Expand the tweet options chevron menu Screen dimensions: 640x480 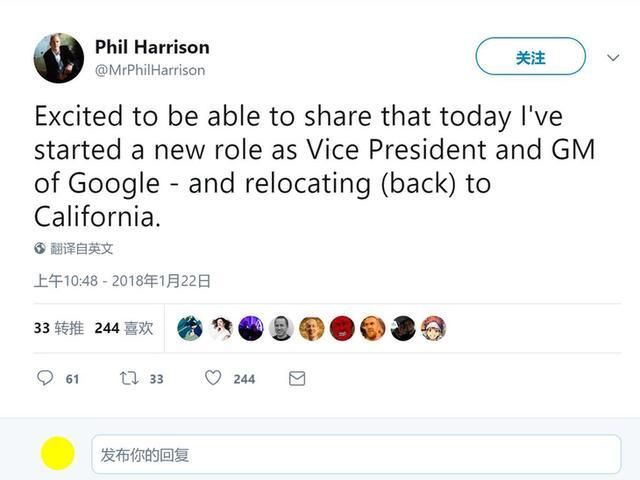pyautogui.click(x=613, y=58)
